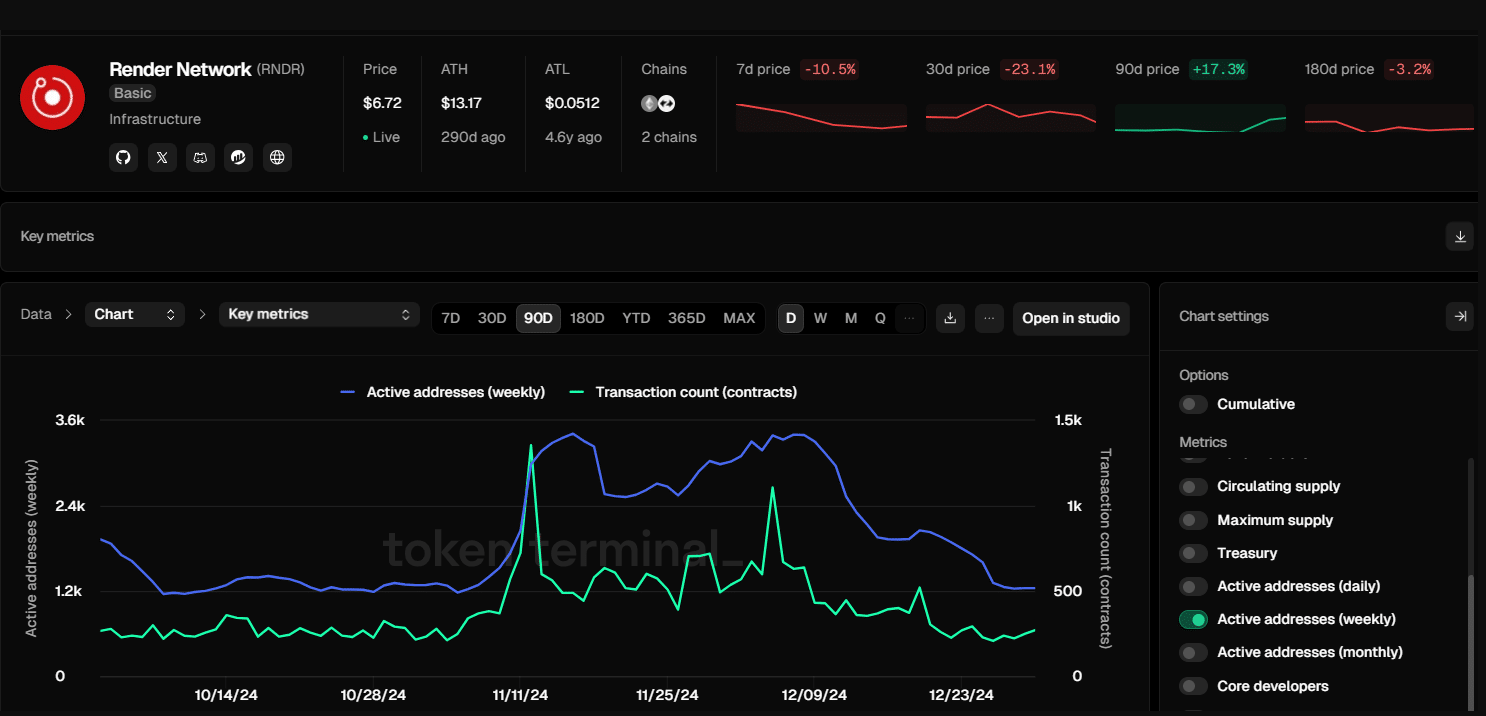The image size is (1486, 716).
Task: Click the Open in studio button
Action: (1070, 318)
